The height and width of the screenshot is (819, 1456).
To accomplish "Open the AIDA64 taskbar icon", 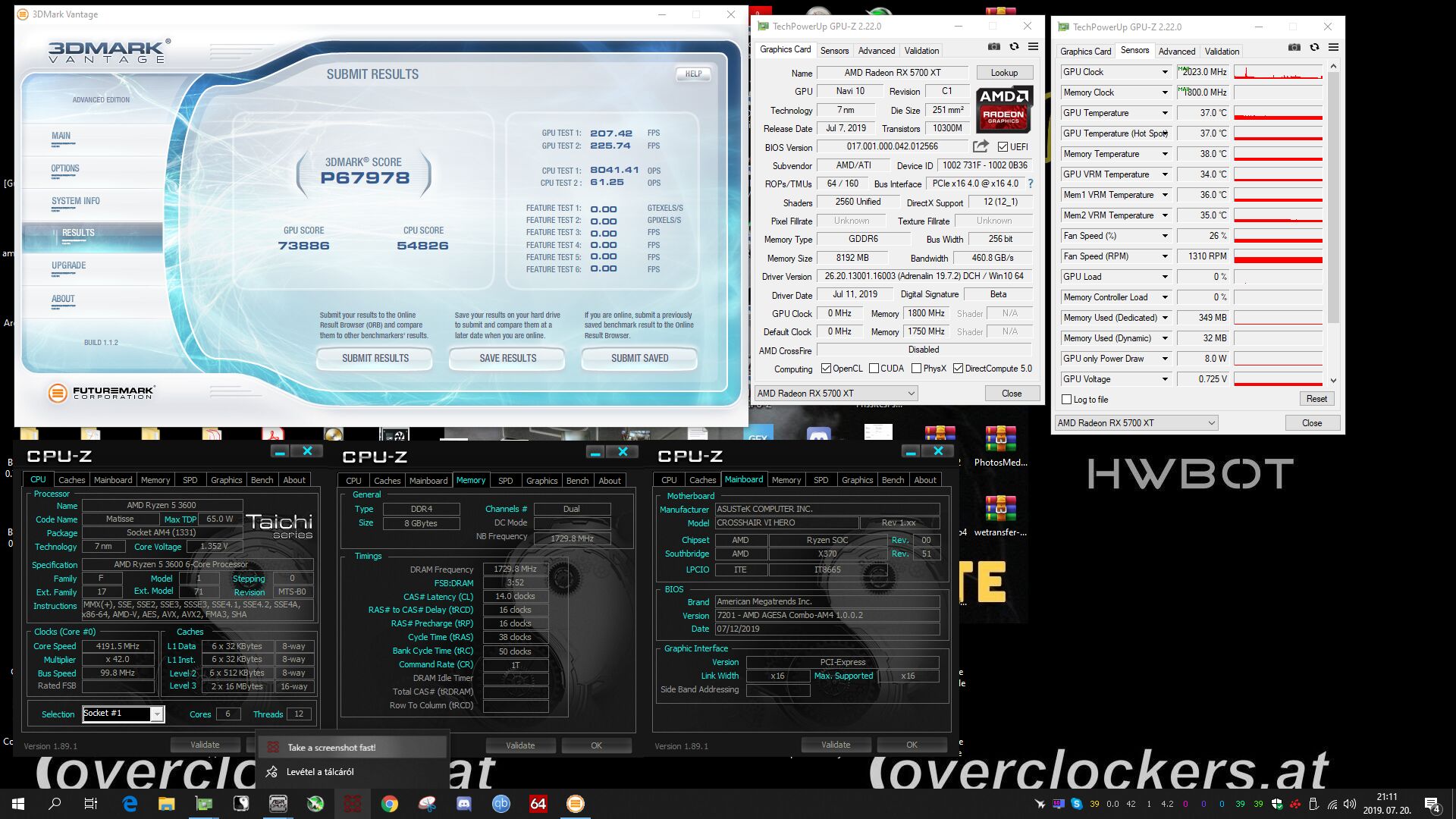I will point(538,804).
